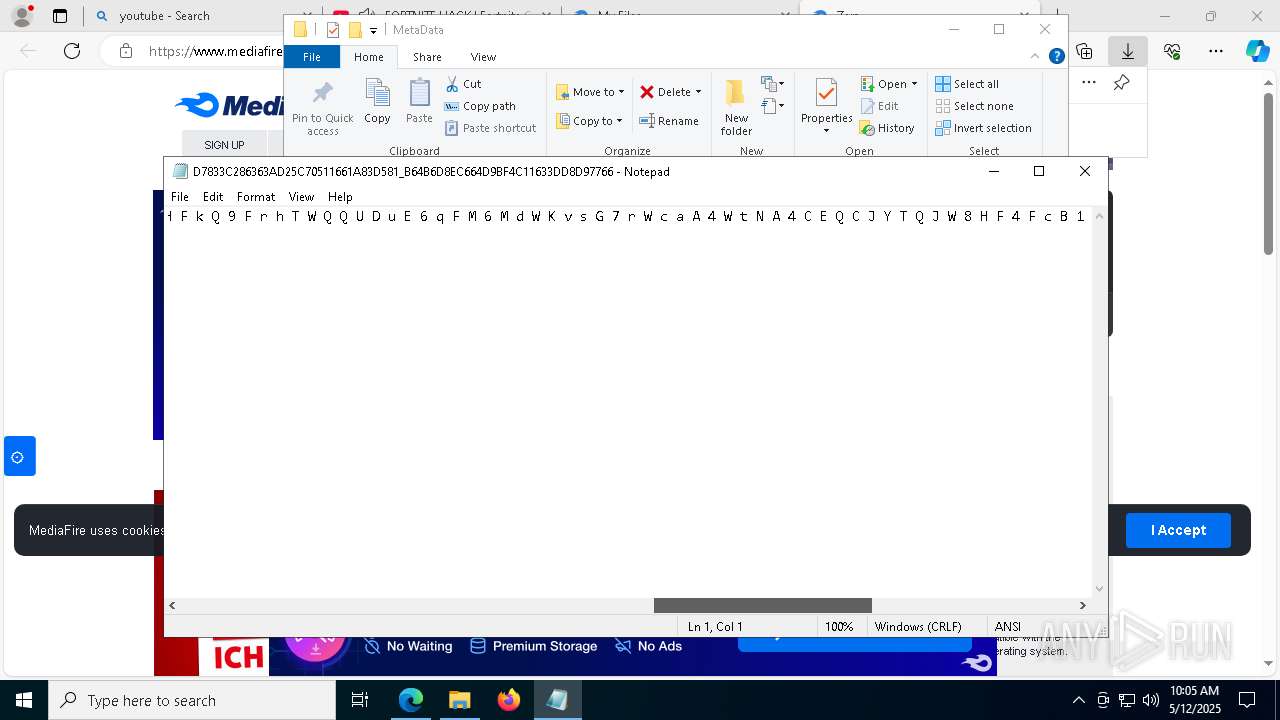
Task: Open File Explorer from taskbar
Action: [459, 700]
